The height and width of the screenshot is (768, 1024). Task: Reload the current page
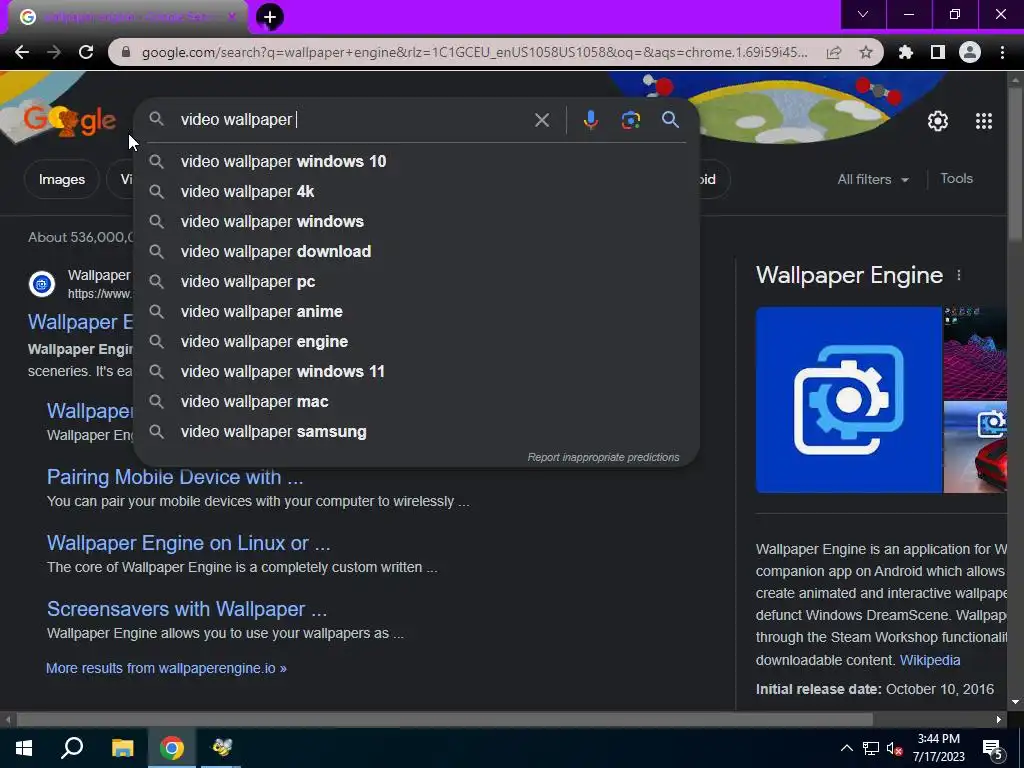pyautogui.click(x=86, y=52)
